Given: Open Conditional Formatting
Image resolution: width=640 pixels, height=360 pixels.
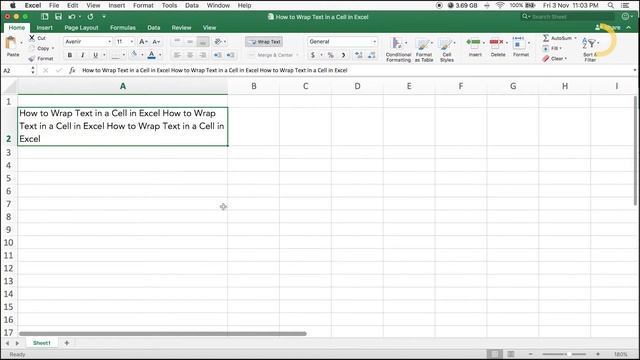Looking at the screenshot, I should [x=398, y=50].
